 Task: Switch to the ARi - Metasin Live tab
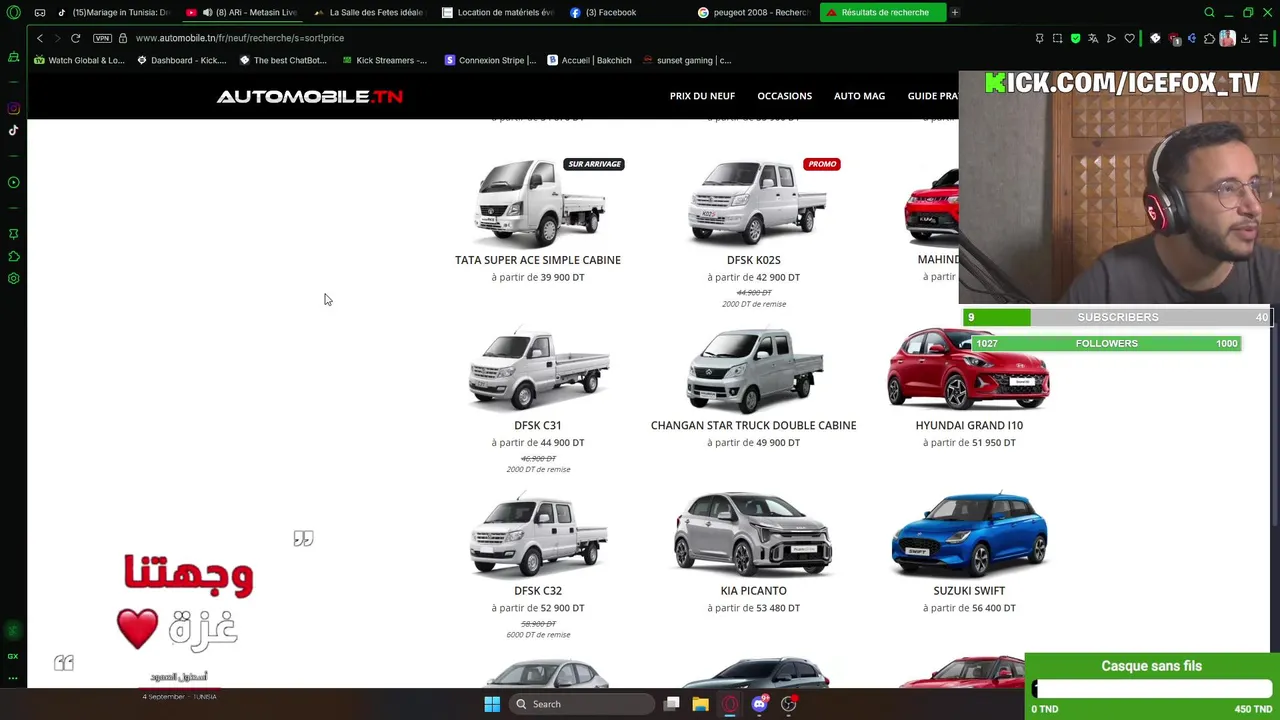(242, 12)
